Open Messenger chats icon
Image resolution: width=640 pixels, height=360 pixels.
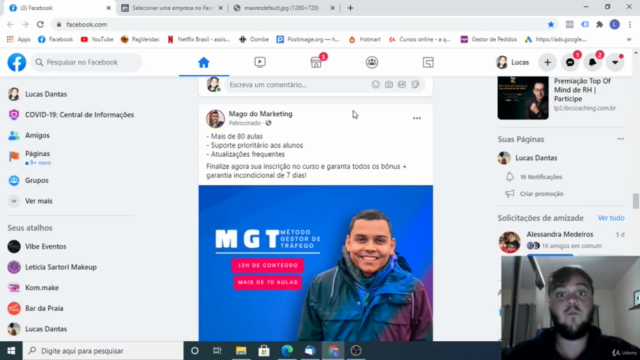coord(570,62)
